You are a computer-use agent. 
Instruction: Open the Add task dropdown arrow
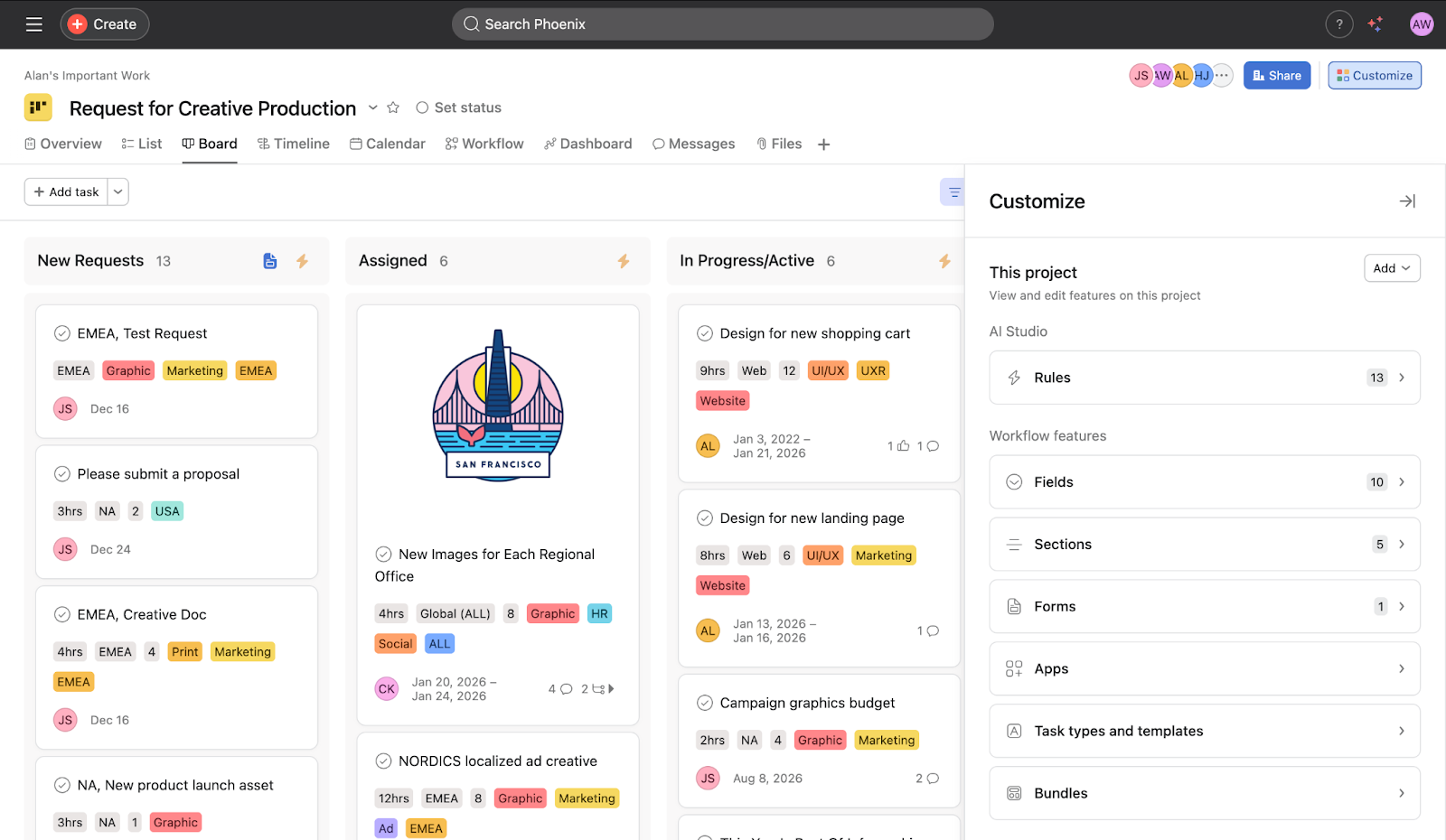(x=118, y=191)
